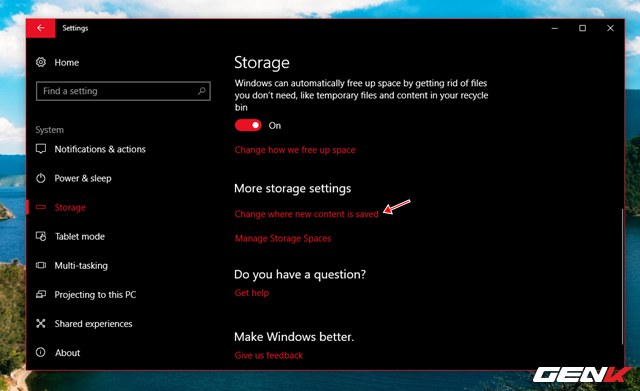Click the More storage settings heading

(293, 189)
